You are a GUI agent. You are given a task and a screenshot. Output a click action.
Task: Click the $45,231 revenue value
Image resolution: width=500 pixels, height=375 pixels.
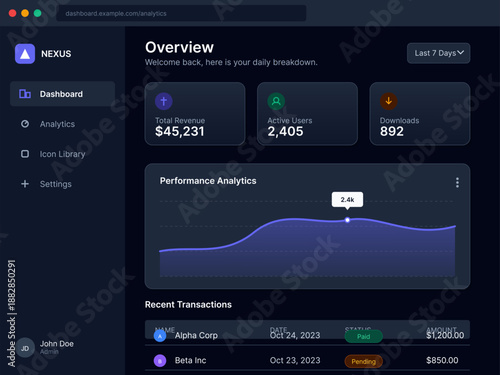[179, 131]
